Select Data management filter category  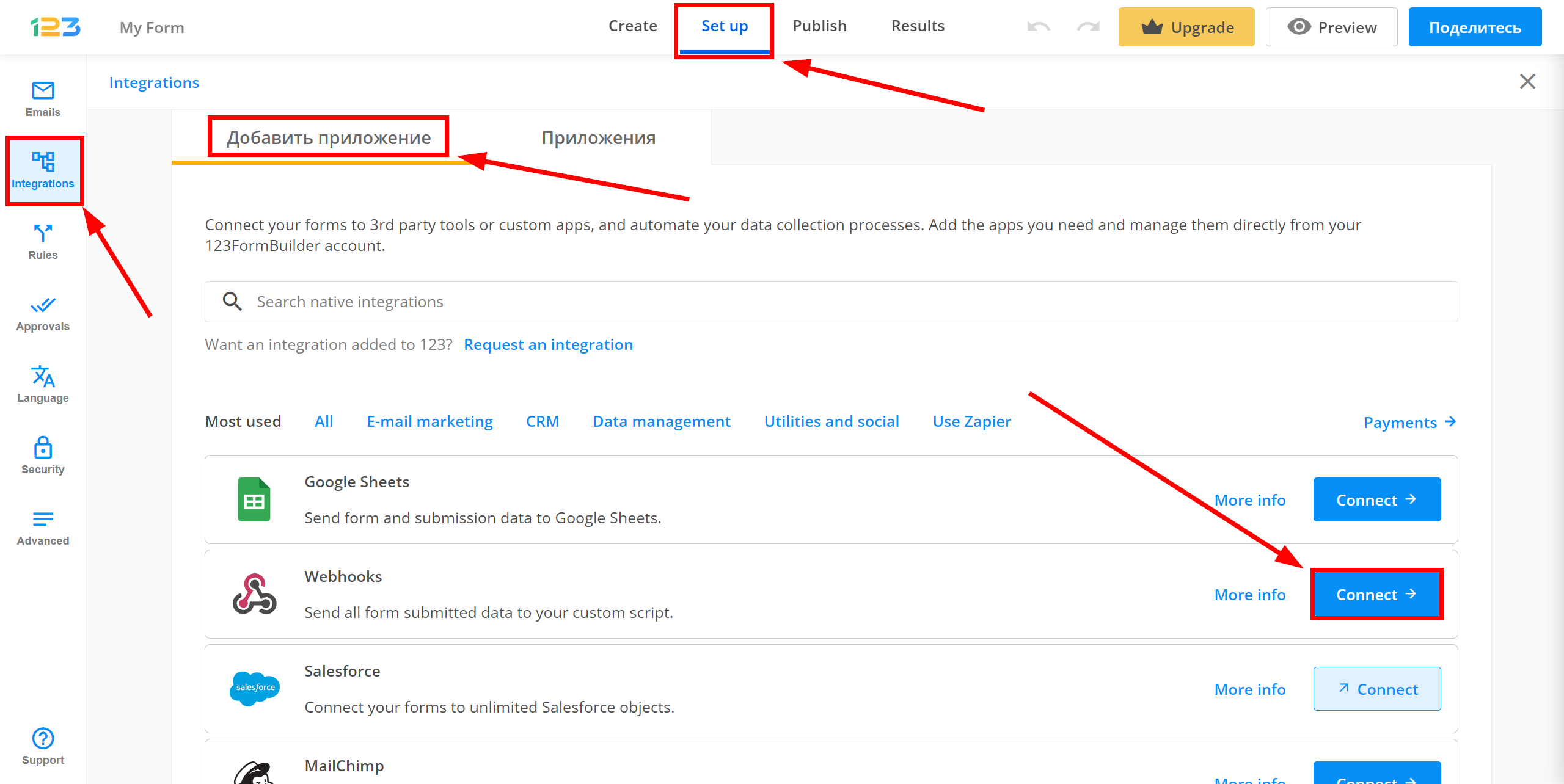point(660,421)
